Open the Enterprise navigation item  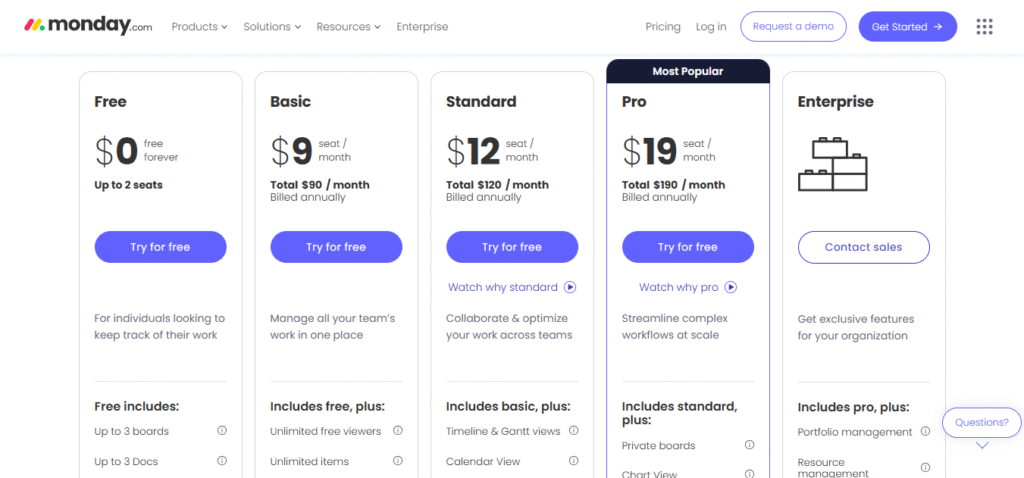point(422,27)
